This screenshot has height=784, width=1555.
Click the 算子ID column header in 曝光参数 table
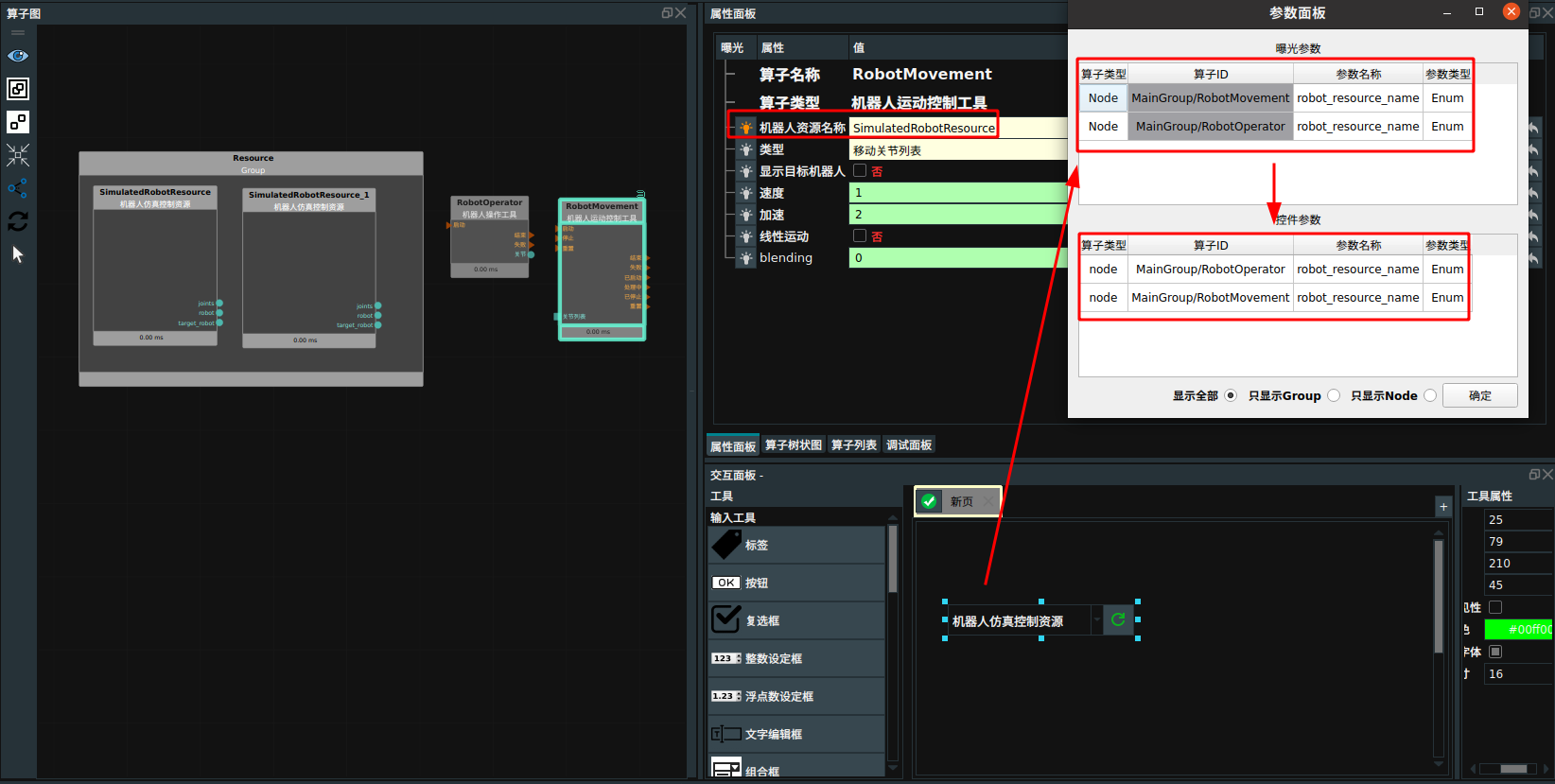click(1211, 74)
